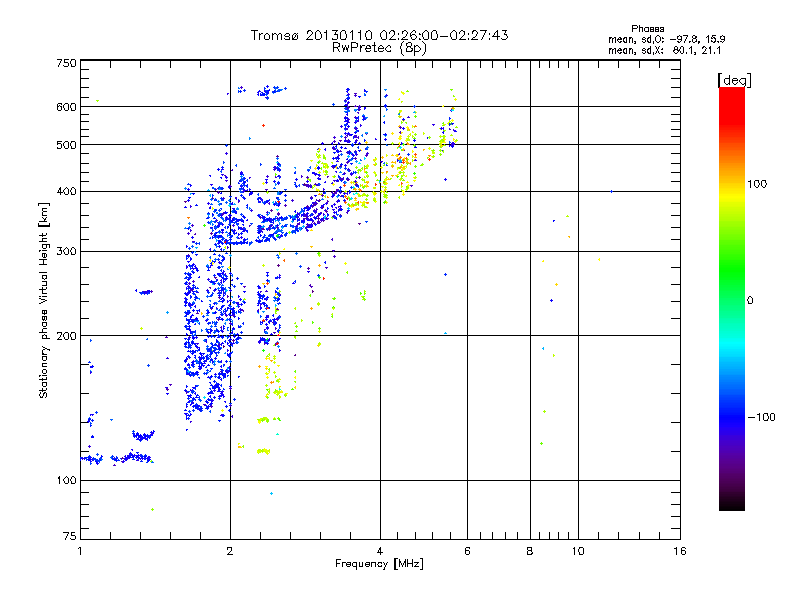Click the '[deg]' colorbar unit label
This screenshot has height=600, width=800.
pyautogui.click(x=734, y=81)
